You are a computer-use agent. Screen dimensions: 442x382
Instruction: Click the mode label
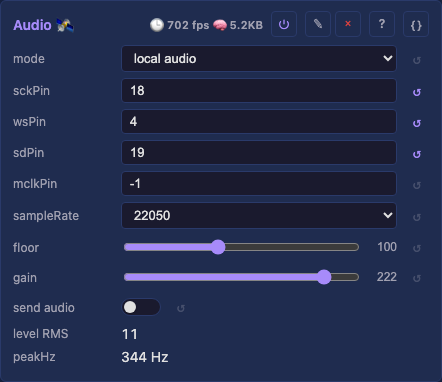point(29,59)
